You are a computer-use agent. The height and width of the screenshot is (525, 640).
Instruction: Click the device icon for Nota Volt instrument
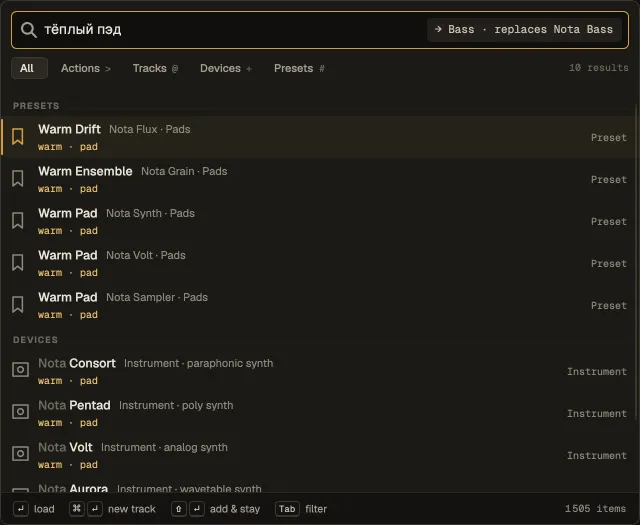coord(20,454)
